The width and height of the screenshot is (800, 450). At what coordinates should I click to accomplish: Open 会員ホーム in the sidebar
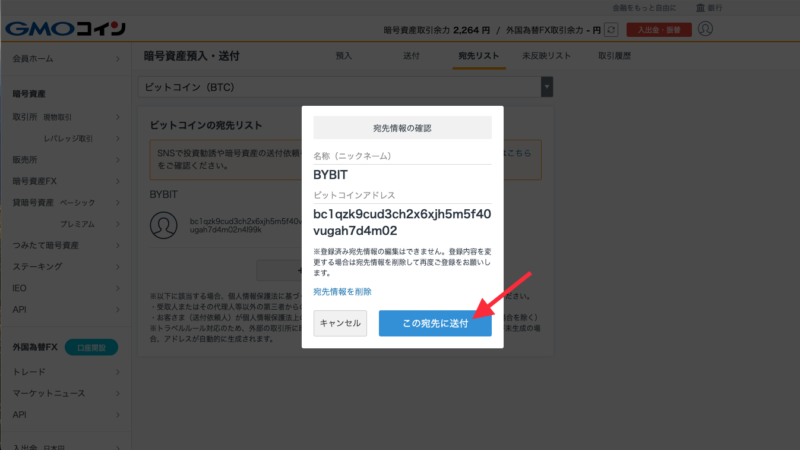pos(66,59)
